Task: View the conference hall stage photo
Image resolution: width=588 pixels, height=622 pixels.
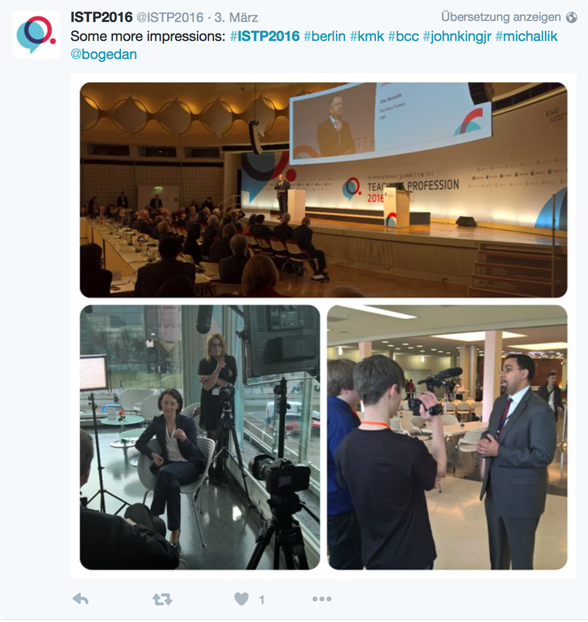Action: coord(323,190)
